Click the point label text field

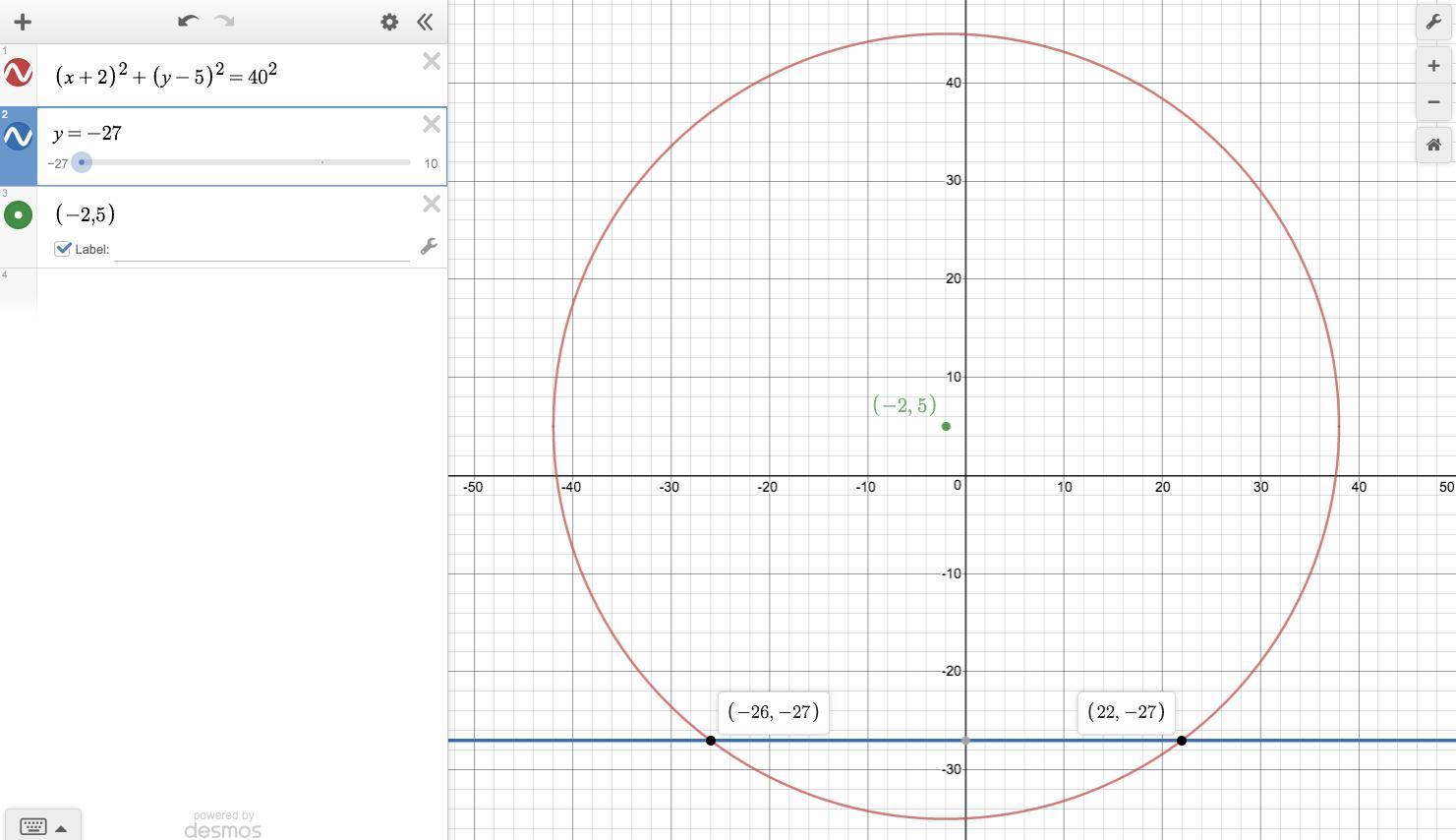pos(262,250)
